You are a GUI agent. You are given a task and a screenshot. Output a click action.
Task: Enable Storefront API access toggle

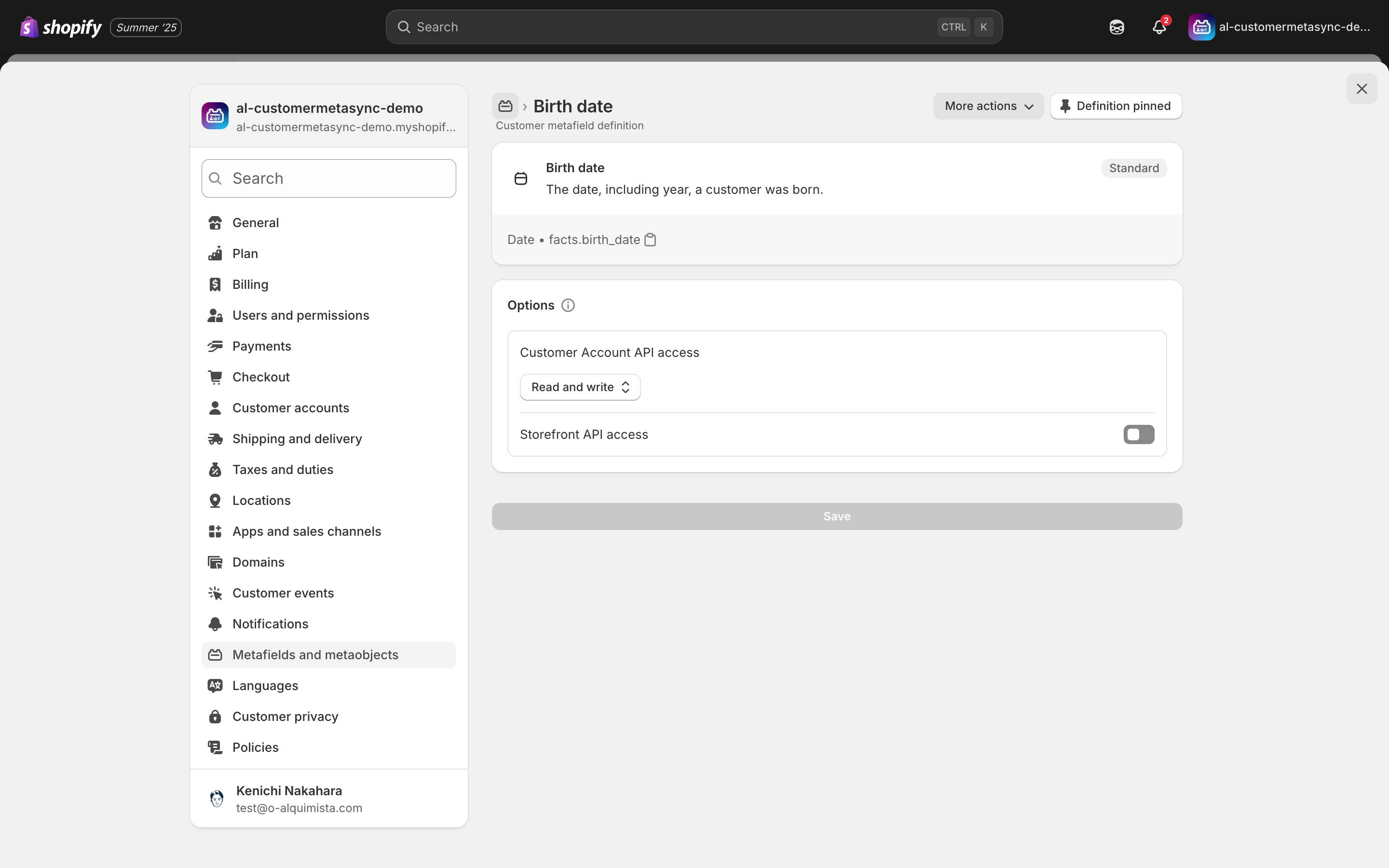(x=1139, y=434)
